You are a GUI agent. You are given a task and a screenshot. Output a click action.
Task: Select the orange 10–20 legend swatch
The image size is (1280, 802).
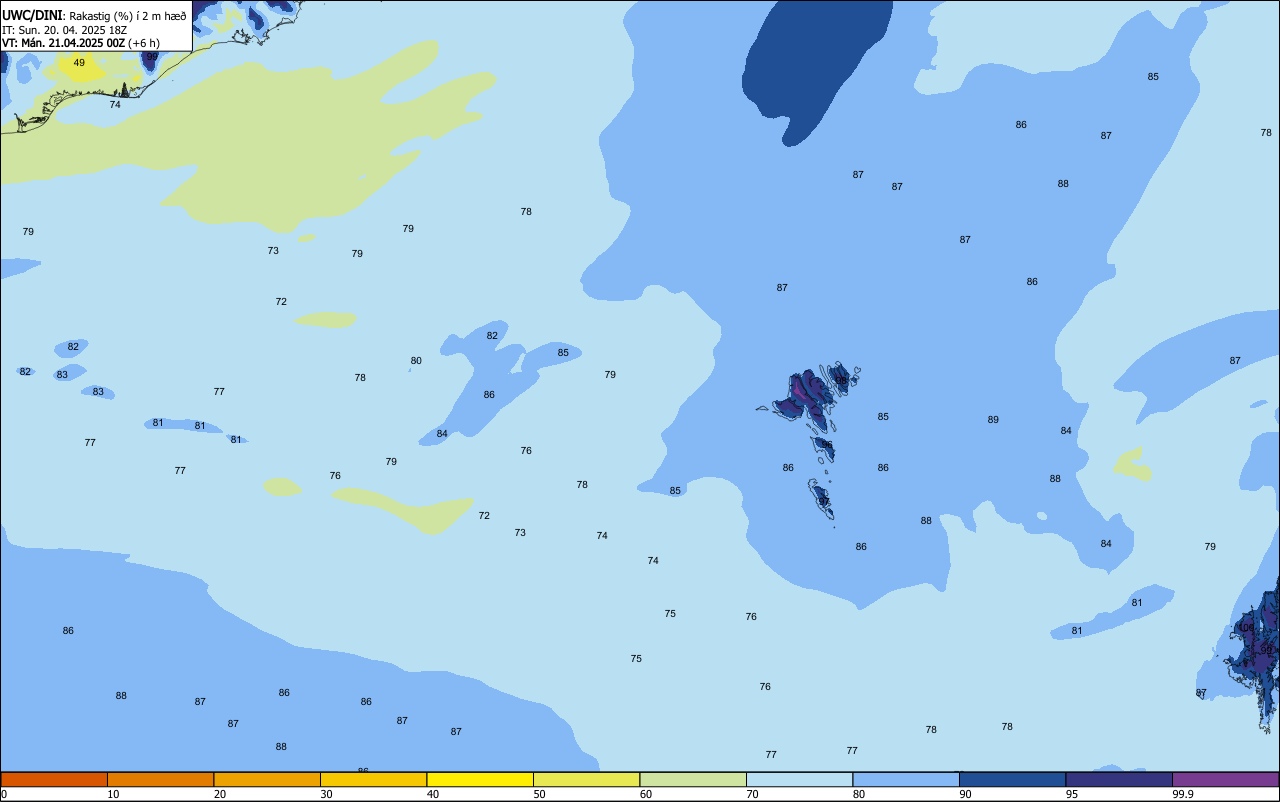coord(160,779)
